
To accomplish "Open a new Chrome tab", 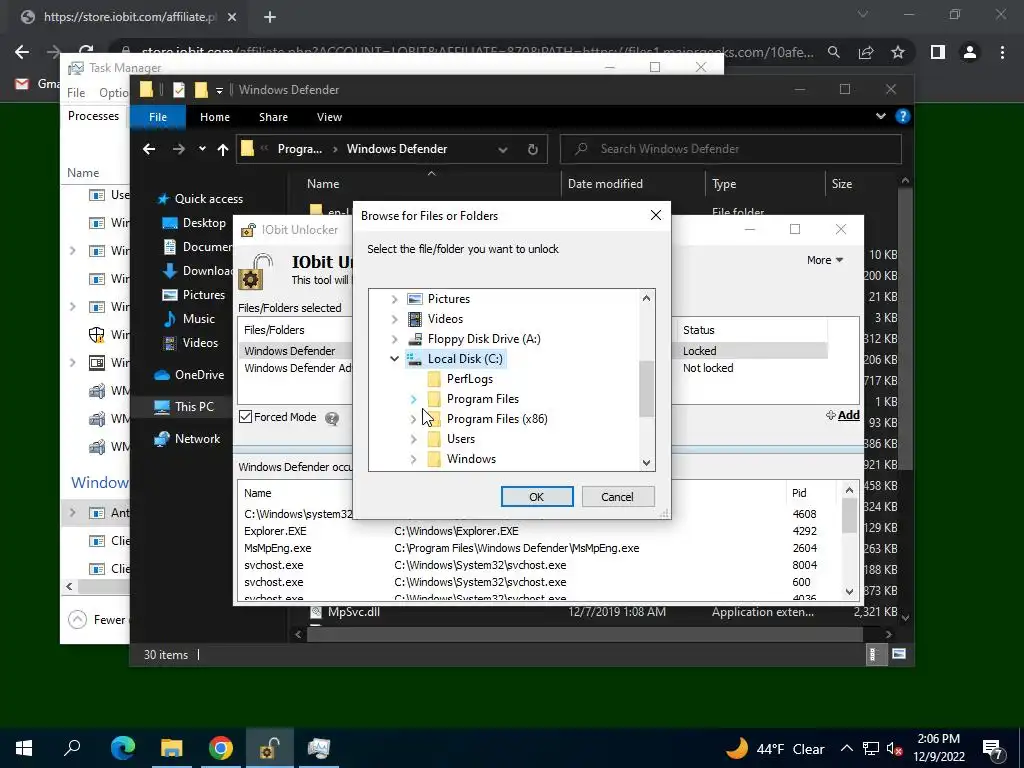I will tap(270, 17).
